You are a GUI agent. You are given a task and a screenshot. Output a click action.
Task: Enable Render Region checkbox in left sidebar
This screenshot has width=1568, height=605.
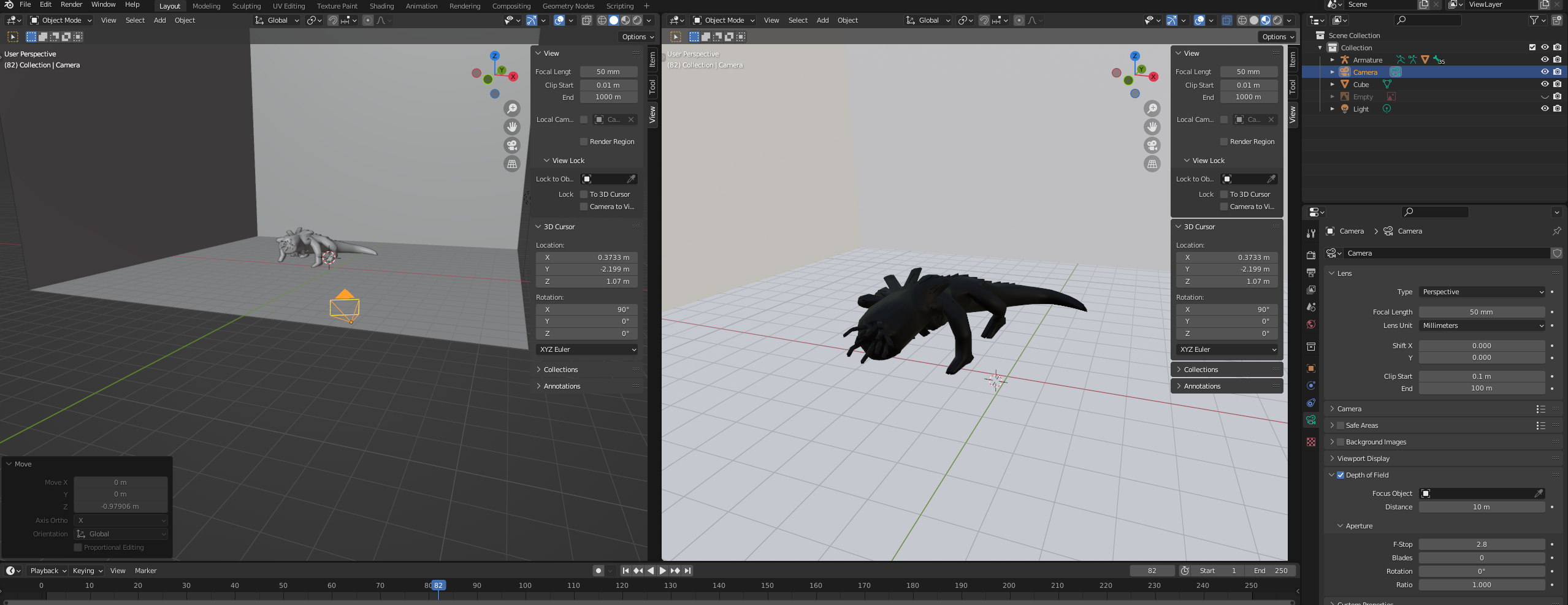click(x=584, y=142)
